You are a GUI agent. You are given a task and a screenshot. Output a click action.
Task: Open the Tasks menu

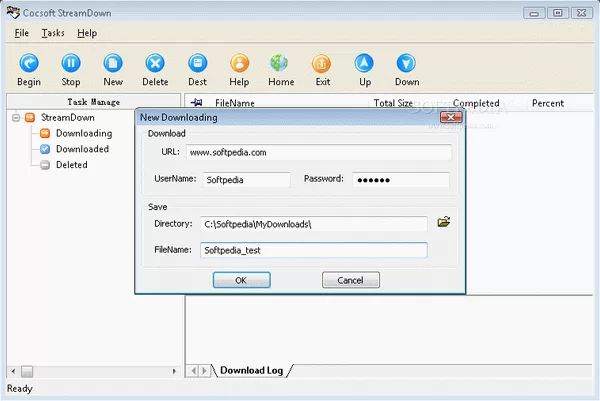pyautogui.click(x=53, y=33)
